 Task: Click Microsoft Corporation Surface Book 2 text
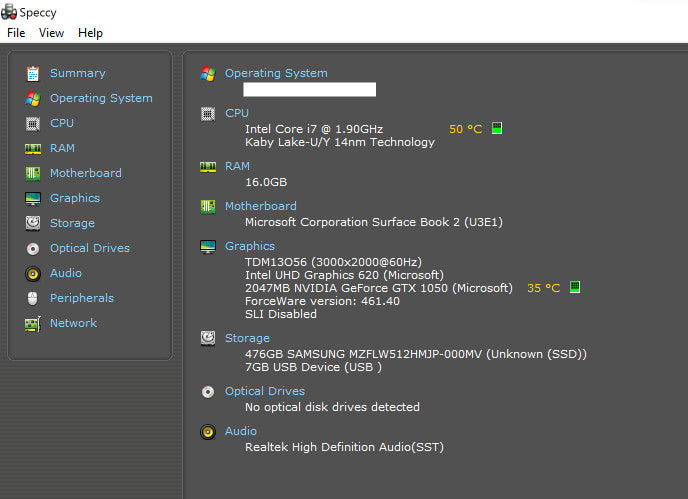[374, 222]
